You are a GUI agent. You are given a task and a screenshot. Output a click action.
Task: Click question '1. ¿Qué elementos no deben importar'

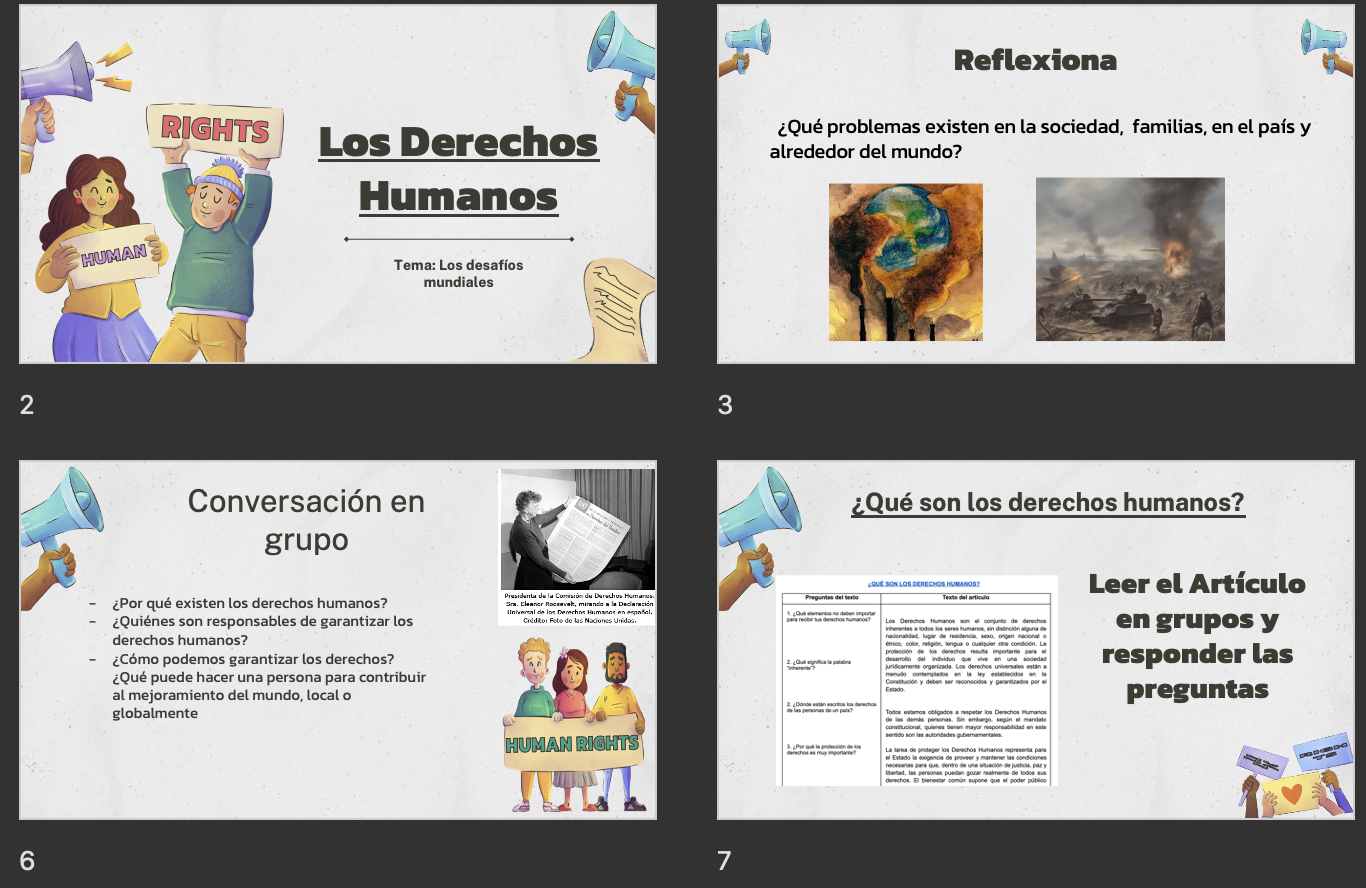pos(830,616)
